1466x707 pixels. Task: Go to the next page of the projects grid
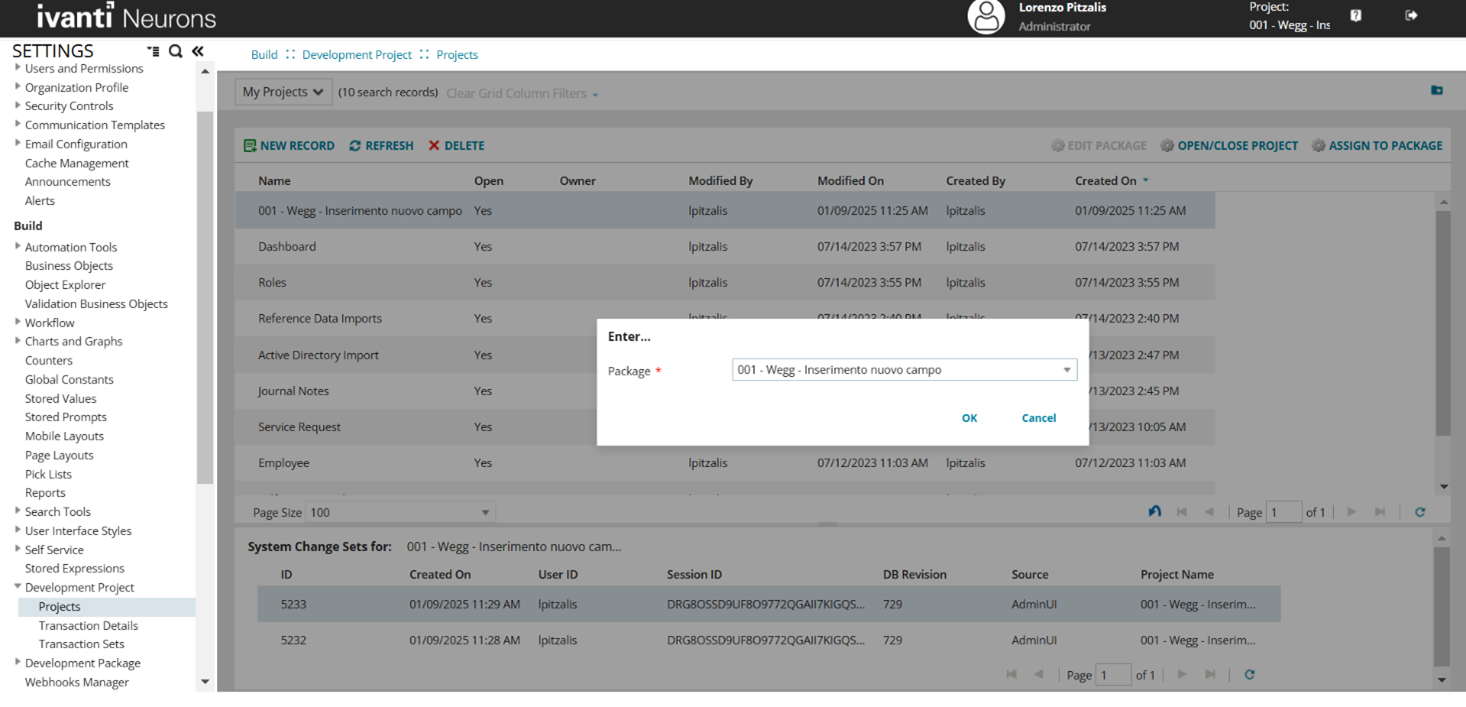[1352, 512]
